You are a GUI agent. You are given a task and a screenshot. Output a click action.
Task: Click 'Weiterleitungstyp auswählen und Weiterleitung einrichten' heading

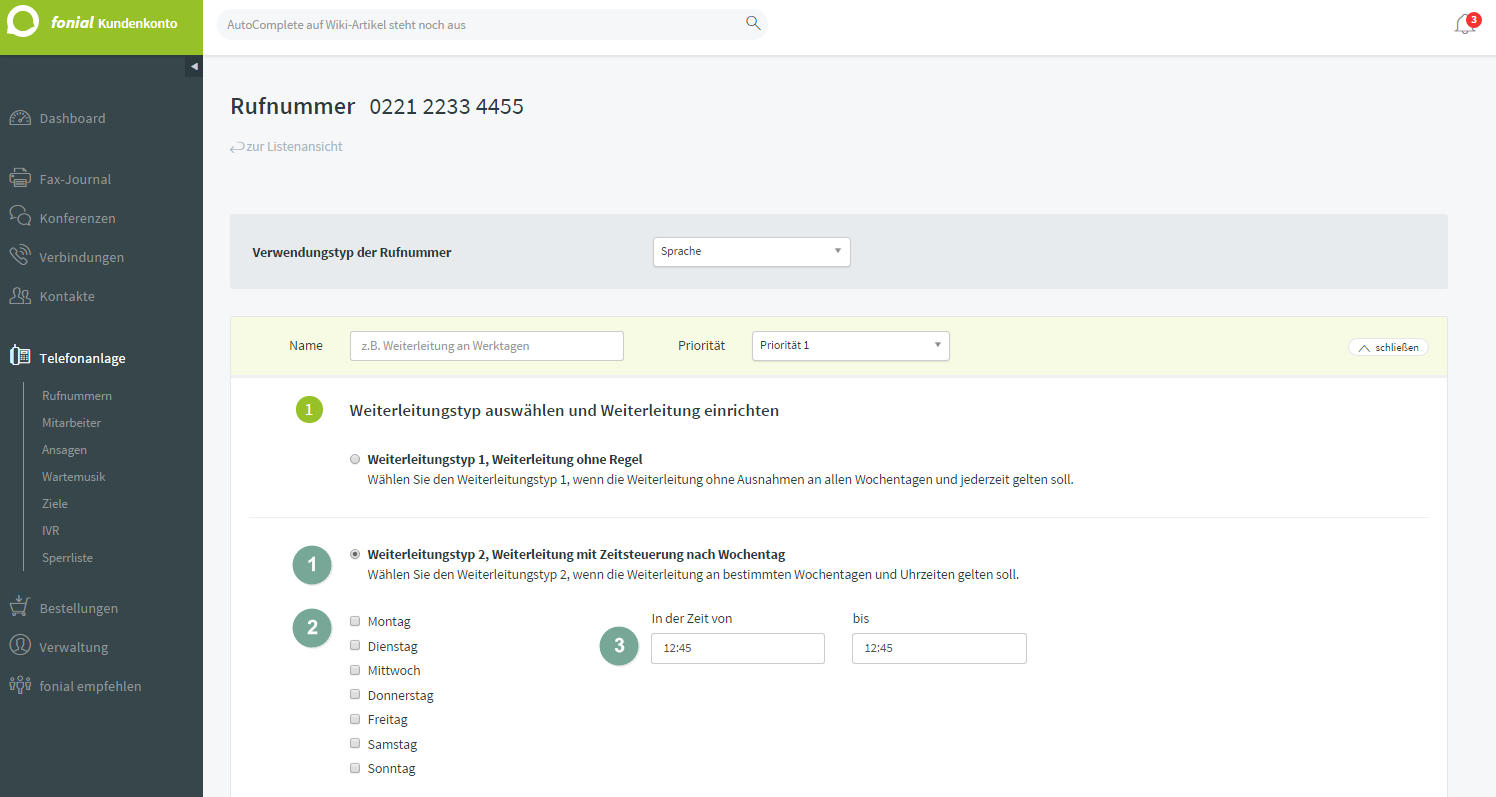coord(564,410)
